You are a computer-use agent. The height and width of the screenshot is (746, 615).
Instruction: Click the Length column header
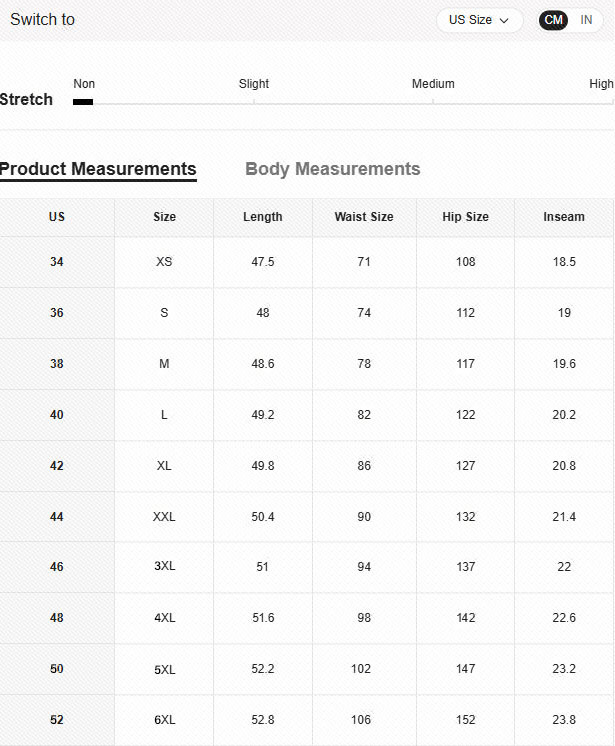click(x=263, y=217)
